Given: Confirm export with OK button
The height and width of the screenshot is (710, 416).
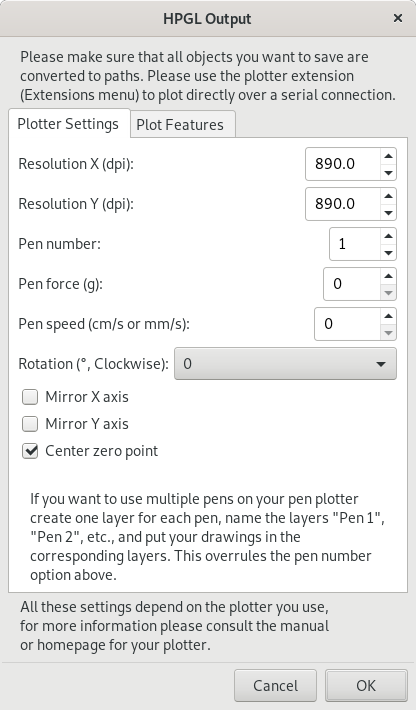Looking at the screenshot, I should (x=366, y=686).
